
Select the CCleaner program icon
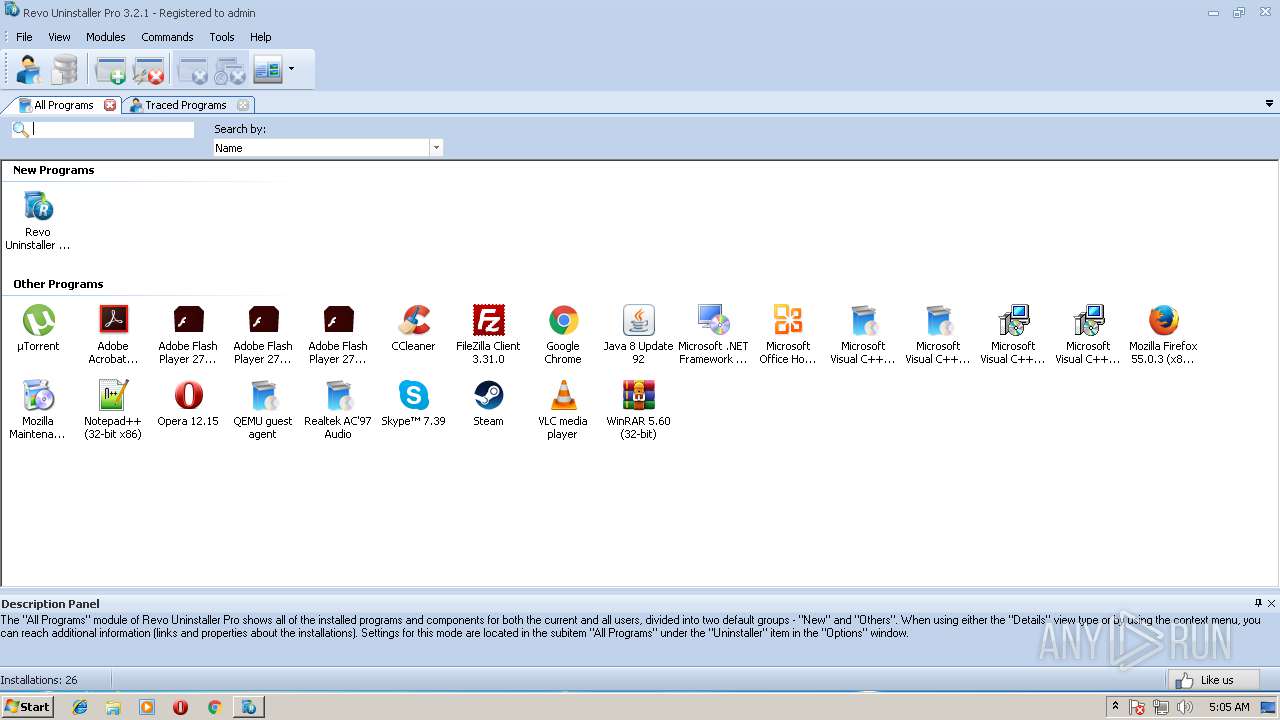413,329
